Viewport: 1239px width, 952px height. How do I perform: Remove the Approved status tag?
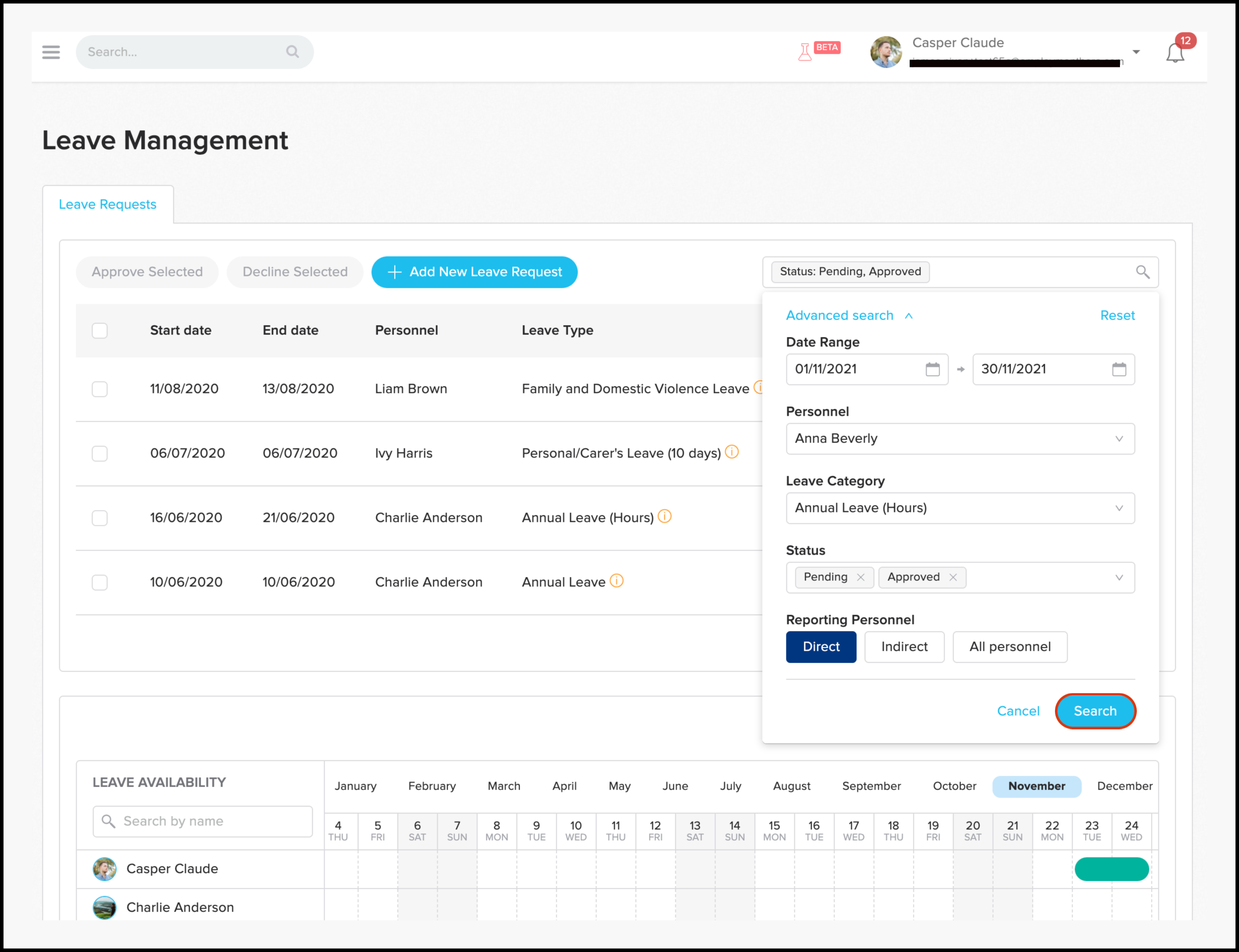click(x=953, y=577)
